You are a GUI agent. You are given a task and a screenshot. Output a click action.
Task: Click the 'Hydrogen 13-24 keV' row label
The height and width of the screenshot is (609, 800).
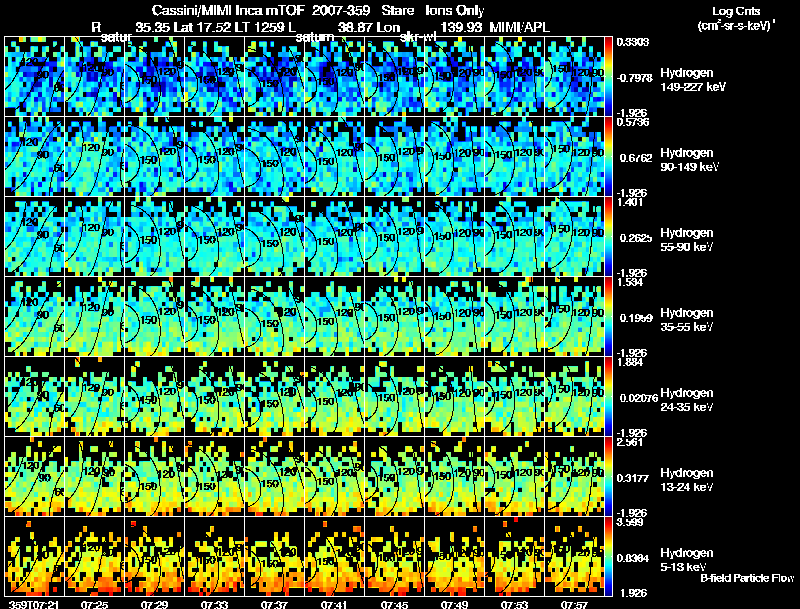click(x=686, y=480)
